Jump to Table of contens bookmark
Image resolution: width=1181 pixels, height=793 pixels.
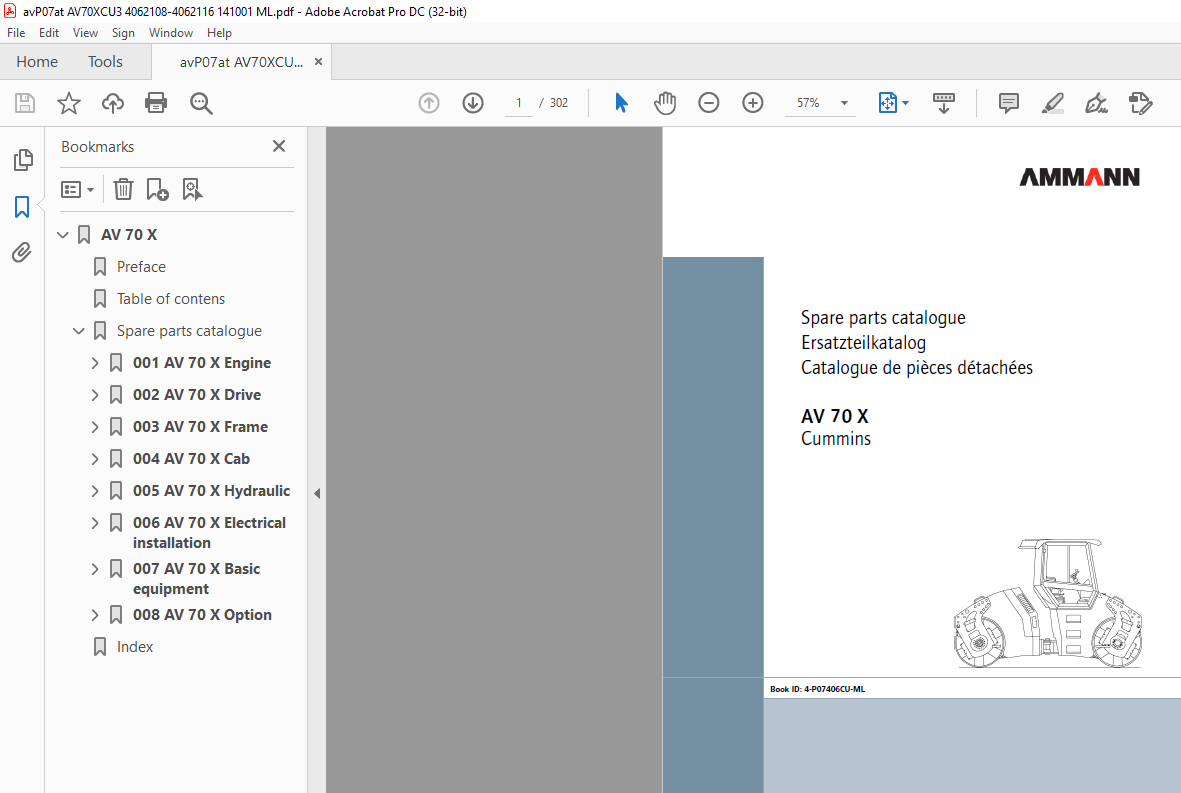171,299
